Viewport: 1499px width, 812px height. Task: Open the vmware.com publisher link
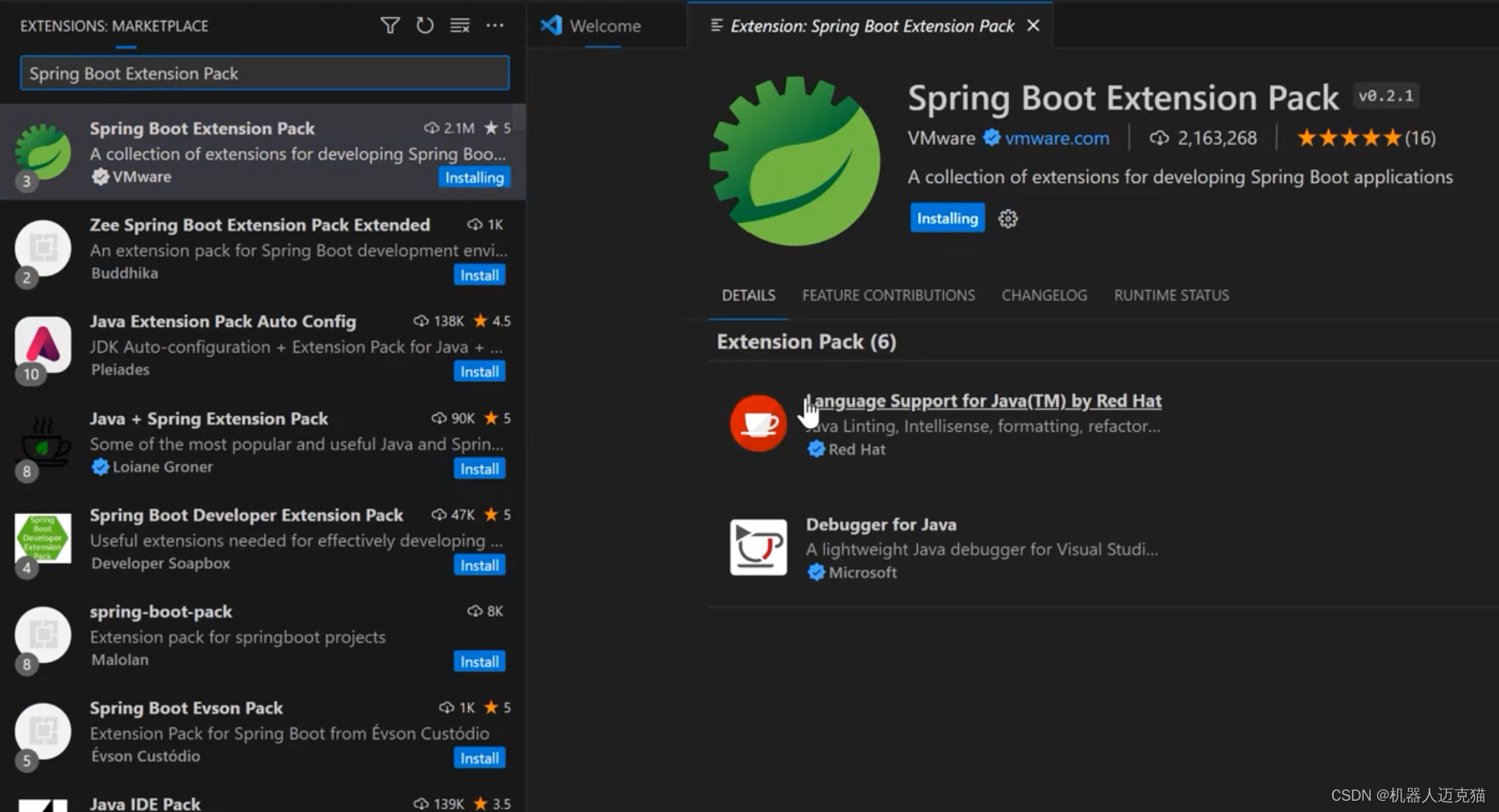tap(1057, 139)
